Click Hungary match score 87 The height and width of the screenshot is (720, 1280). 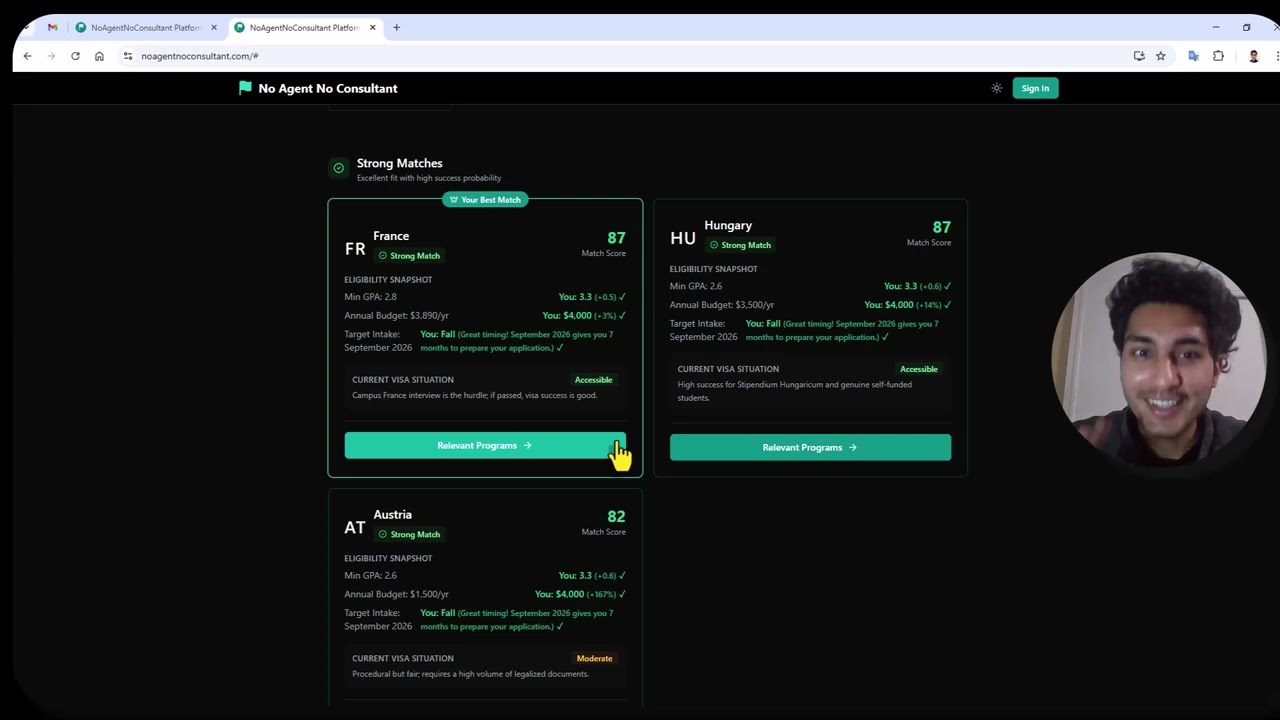(941, 227)
